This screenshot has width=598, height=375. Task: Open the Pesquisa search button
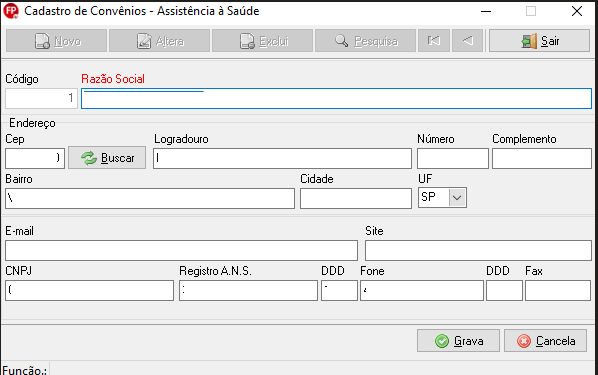(x=365, y=40)
